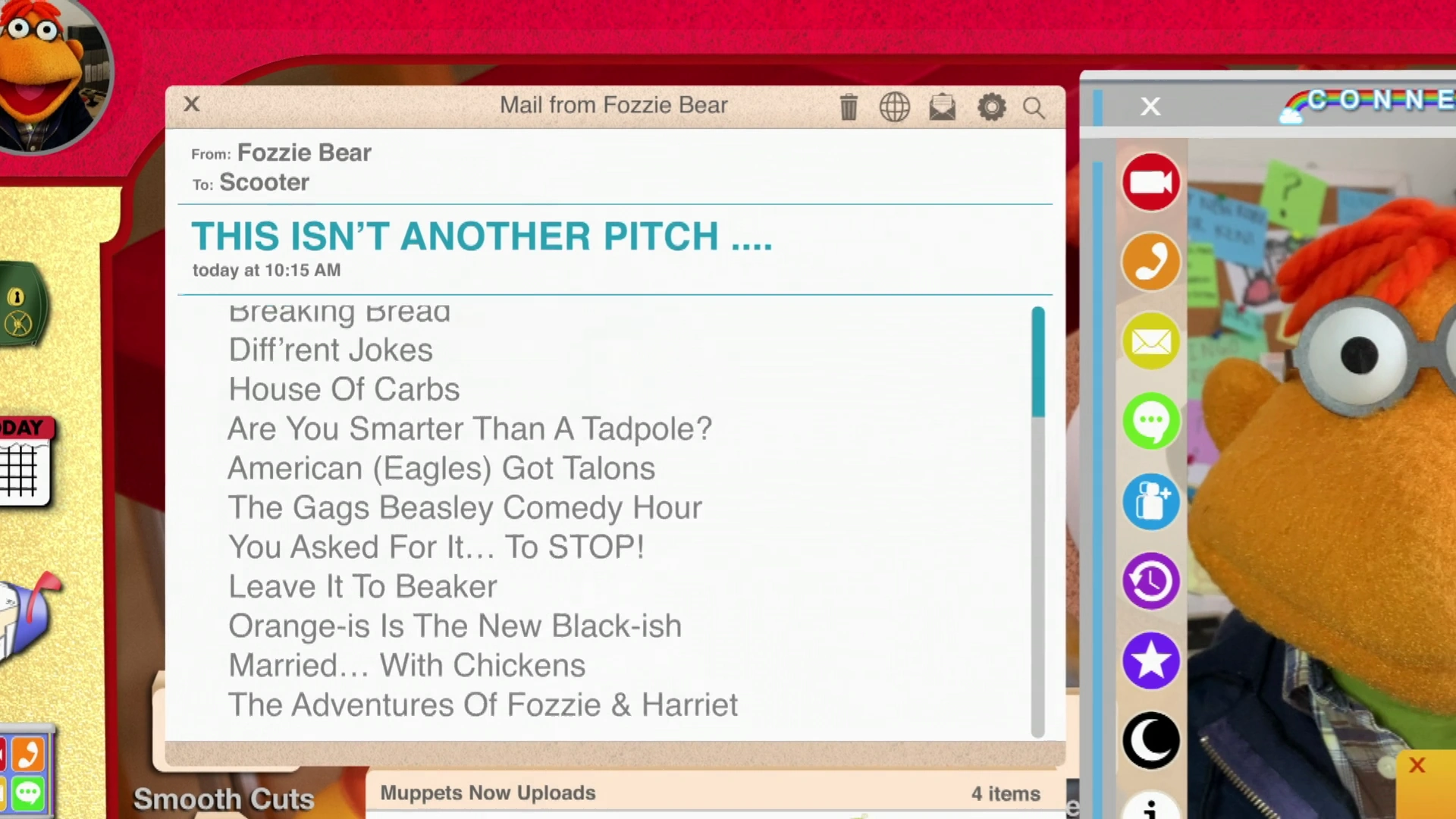Open favorites with purple star button

tap(1150, 661)
